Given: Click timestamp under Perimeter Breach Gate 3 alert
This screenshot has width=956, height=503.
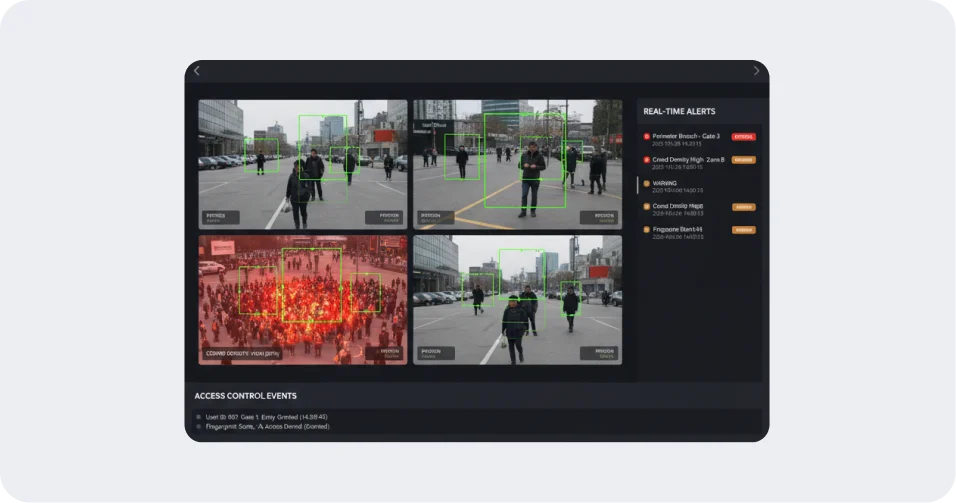Looking at the screenshot, I should point(677,144).
